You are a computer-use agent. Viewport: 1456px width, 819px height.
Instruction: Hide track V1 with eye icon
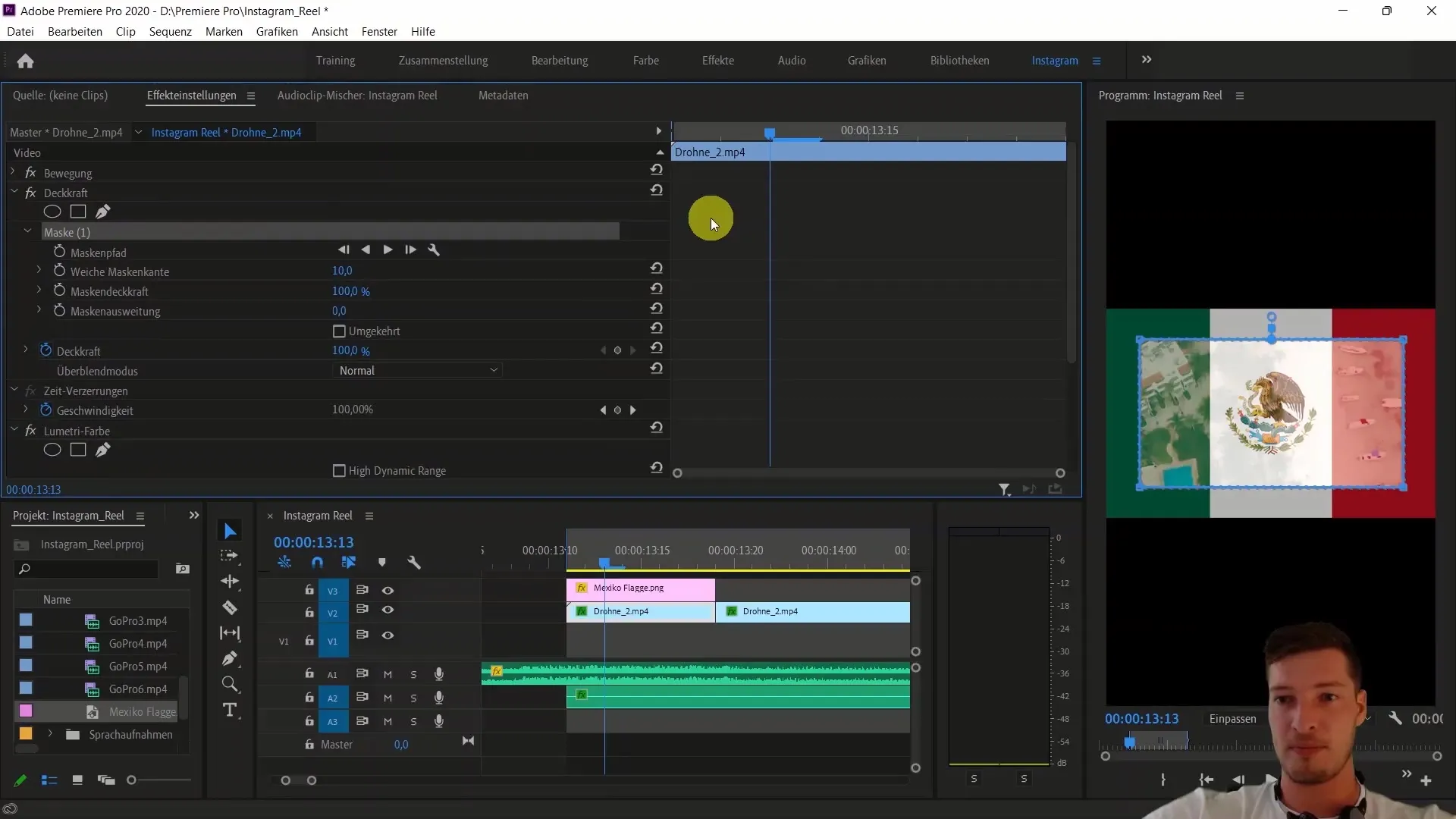[388, 635]
